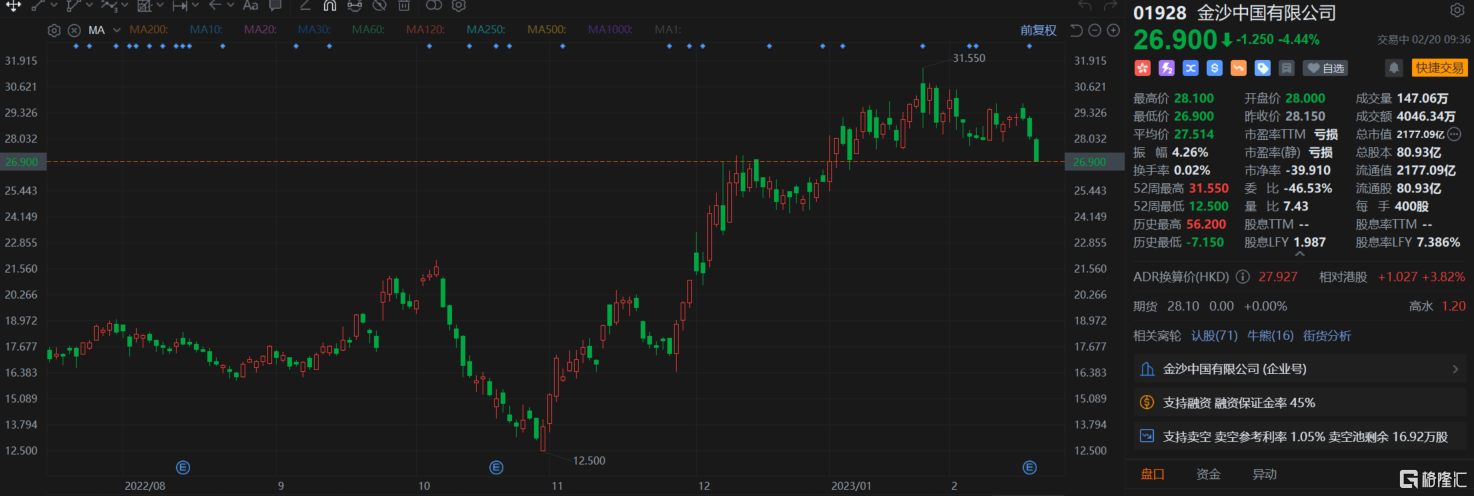Viewport: 1474px width, 496px height.
Task: Select the Aa text annotation tool
Action: pyautogui.click(x=251, y=5)
